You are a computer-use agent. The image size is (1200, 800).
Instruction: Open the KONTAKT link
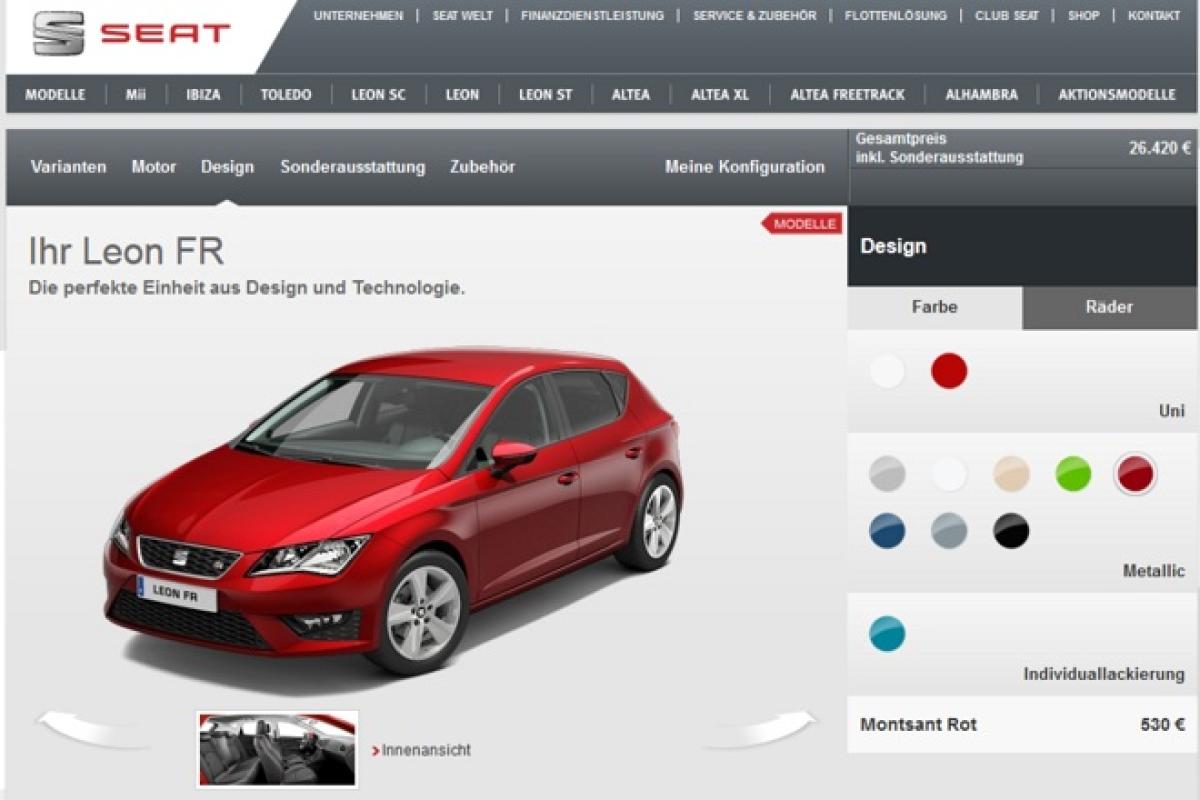click(x=1154, y=16)
